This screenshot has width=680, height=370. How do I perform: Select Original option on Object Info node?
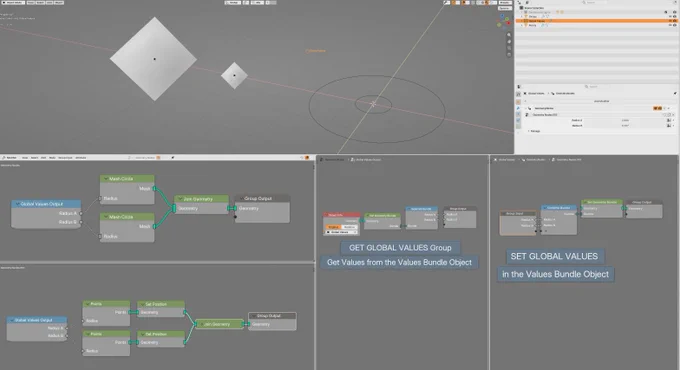pyautogui.click(x=333, y=227)
